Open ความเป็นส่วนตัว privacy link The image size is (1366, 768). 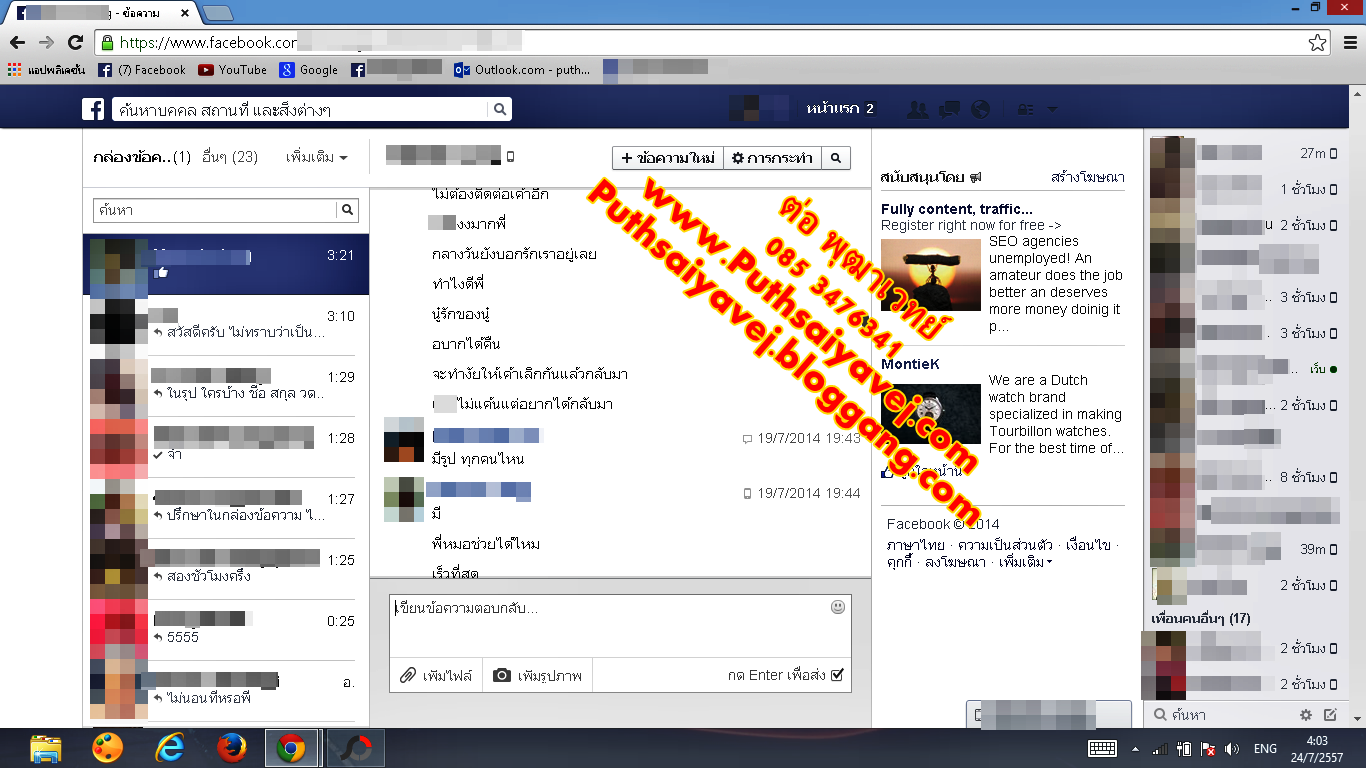pos(1005,545)
